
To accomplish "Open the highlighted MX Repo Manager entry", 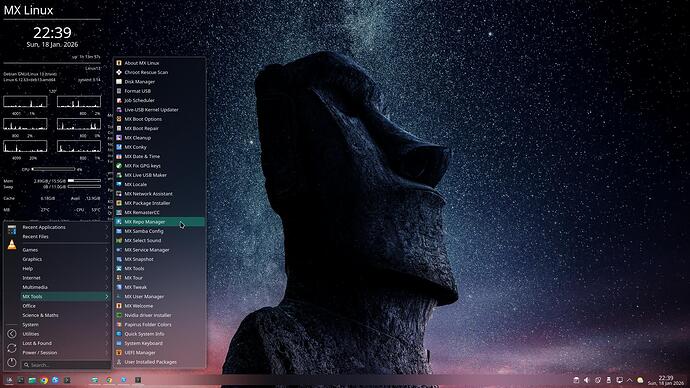I will pyautogui.click(x=159, y=222).
